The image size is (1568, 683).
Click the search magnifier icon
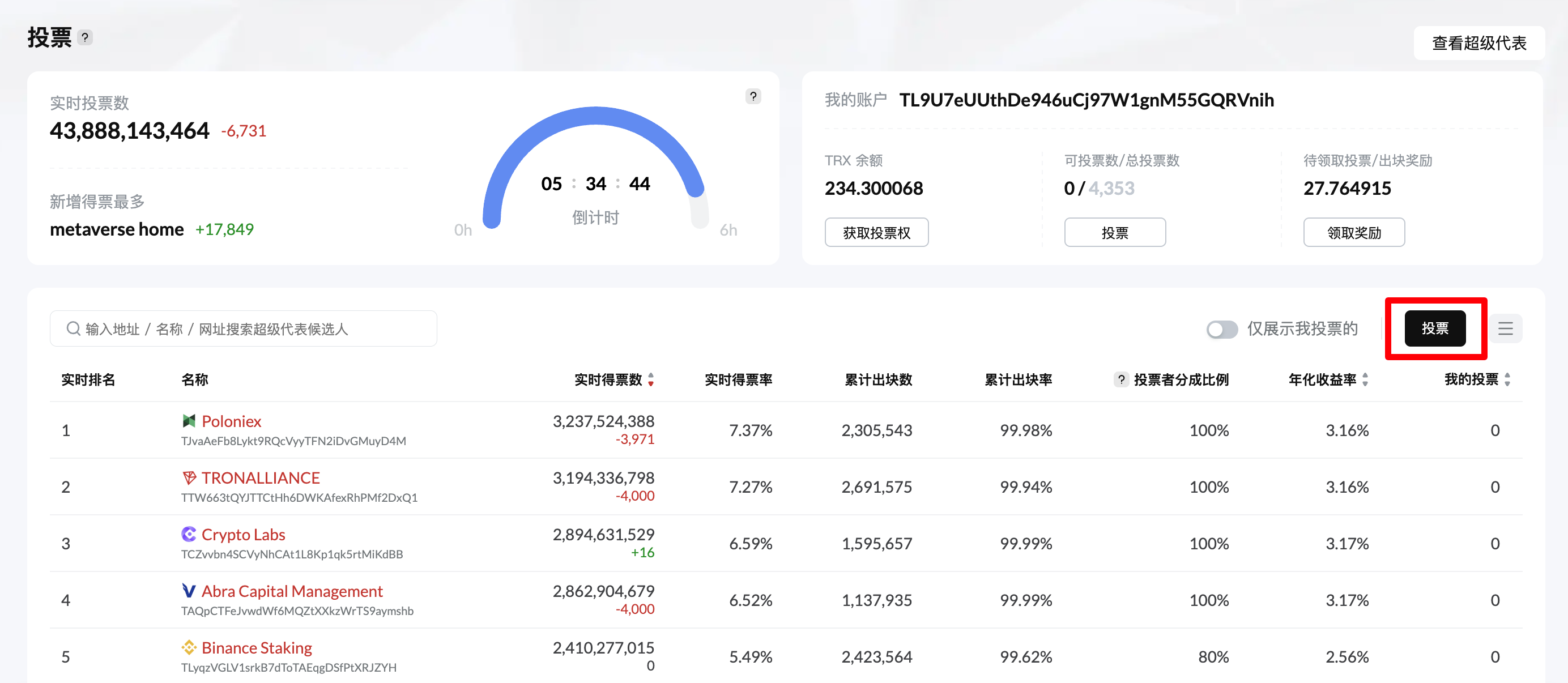click(73, 328)
